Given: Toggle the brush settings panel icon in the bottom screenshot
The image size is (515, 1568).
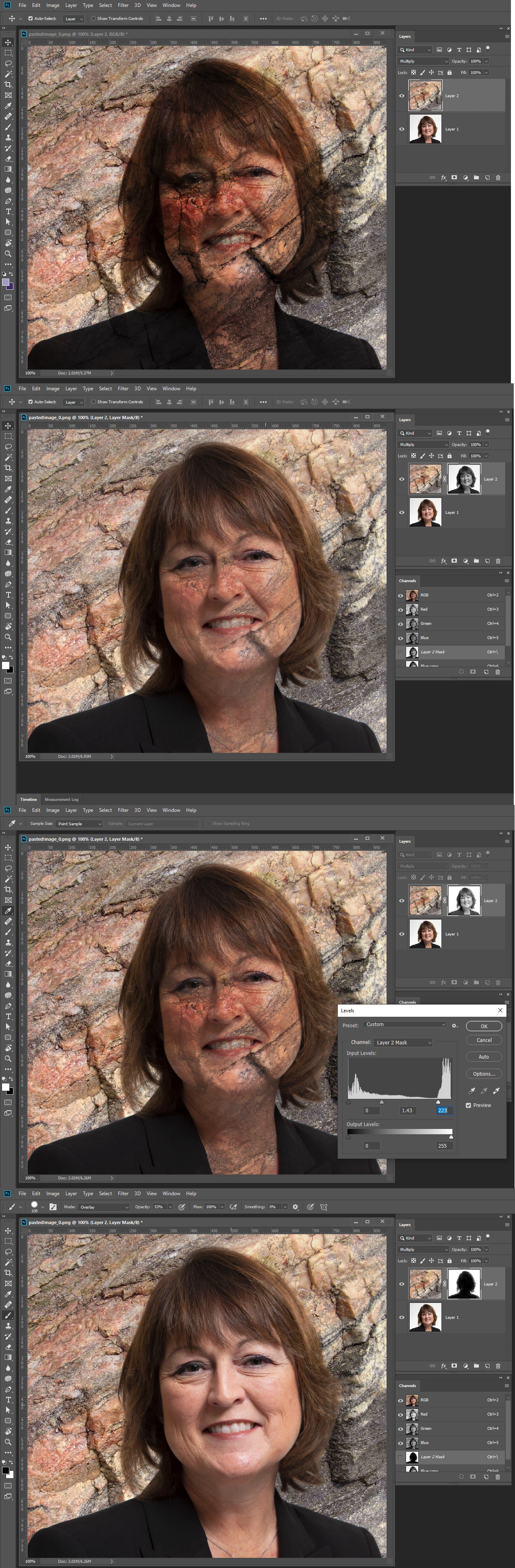Looking at the screenshot, I should coord(53,1207).
